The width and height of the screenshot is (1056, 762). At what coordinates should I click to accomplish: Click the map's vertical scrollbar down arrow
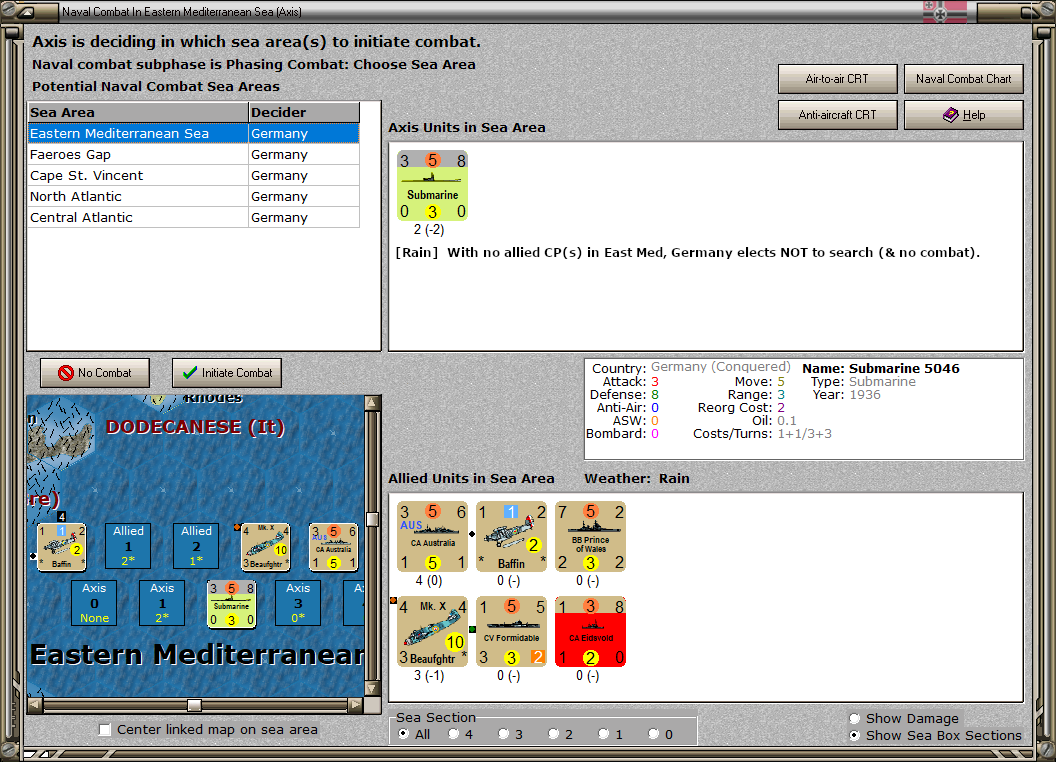click(372, 689)
